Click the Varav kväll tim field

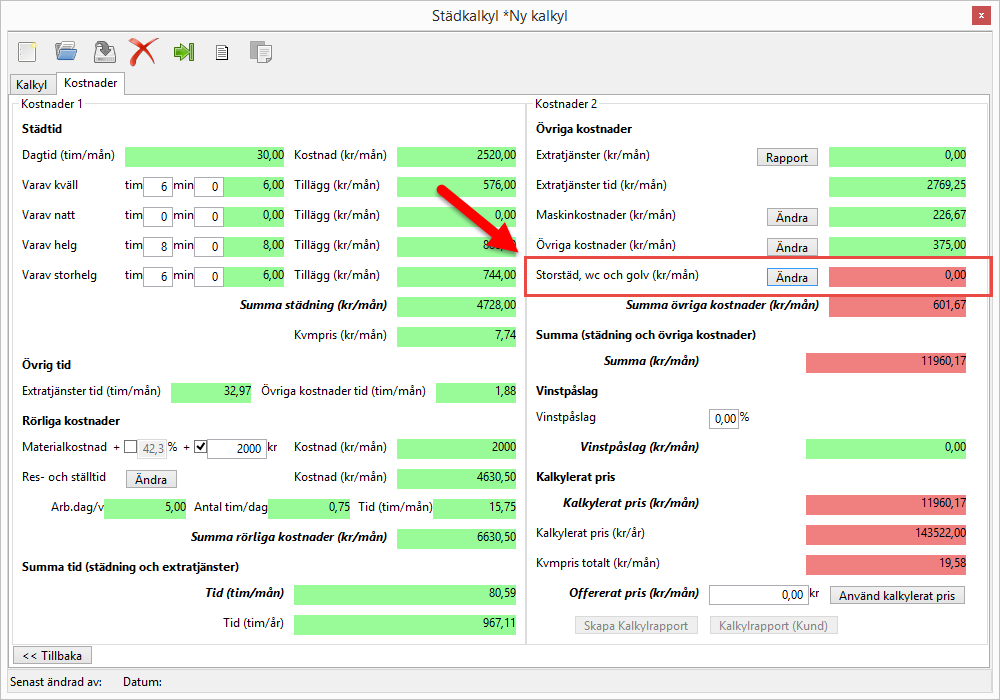tap(158, 187)
